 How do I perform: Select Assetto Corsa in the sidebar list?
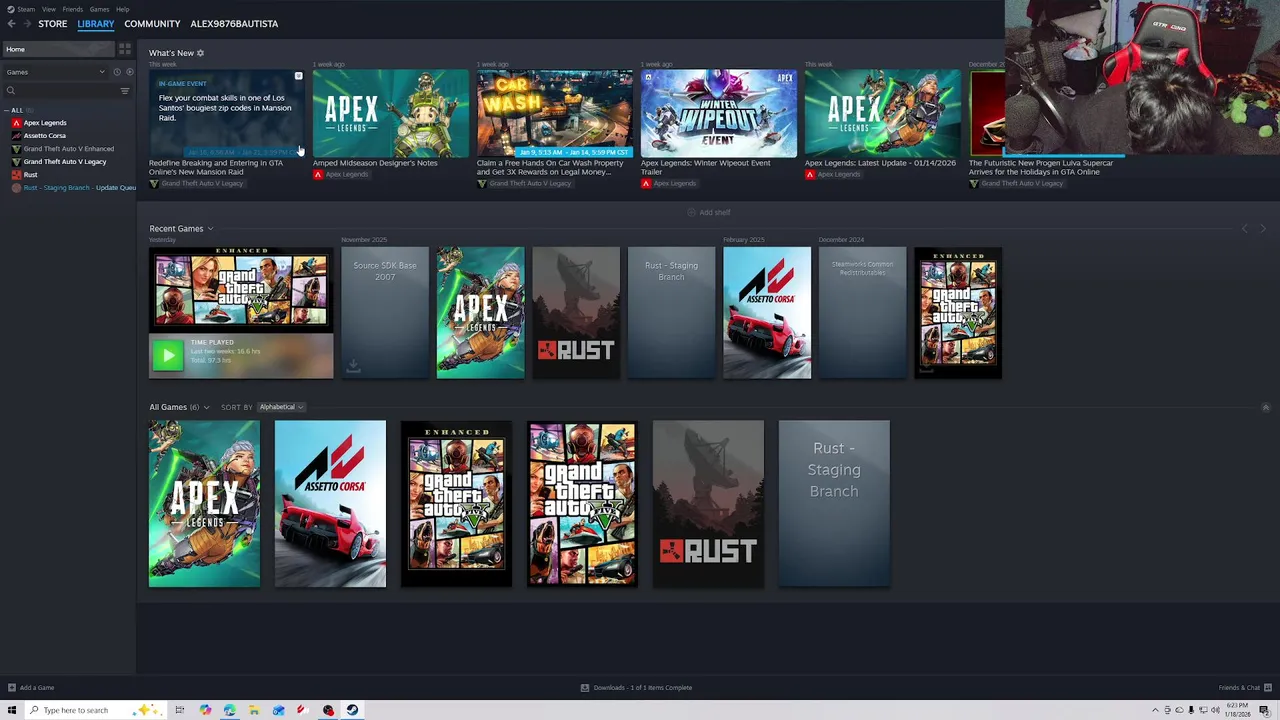[44, 136]
